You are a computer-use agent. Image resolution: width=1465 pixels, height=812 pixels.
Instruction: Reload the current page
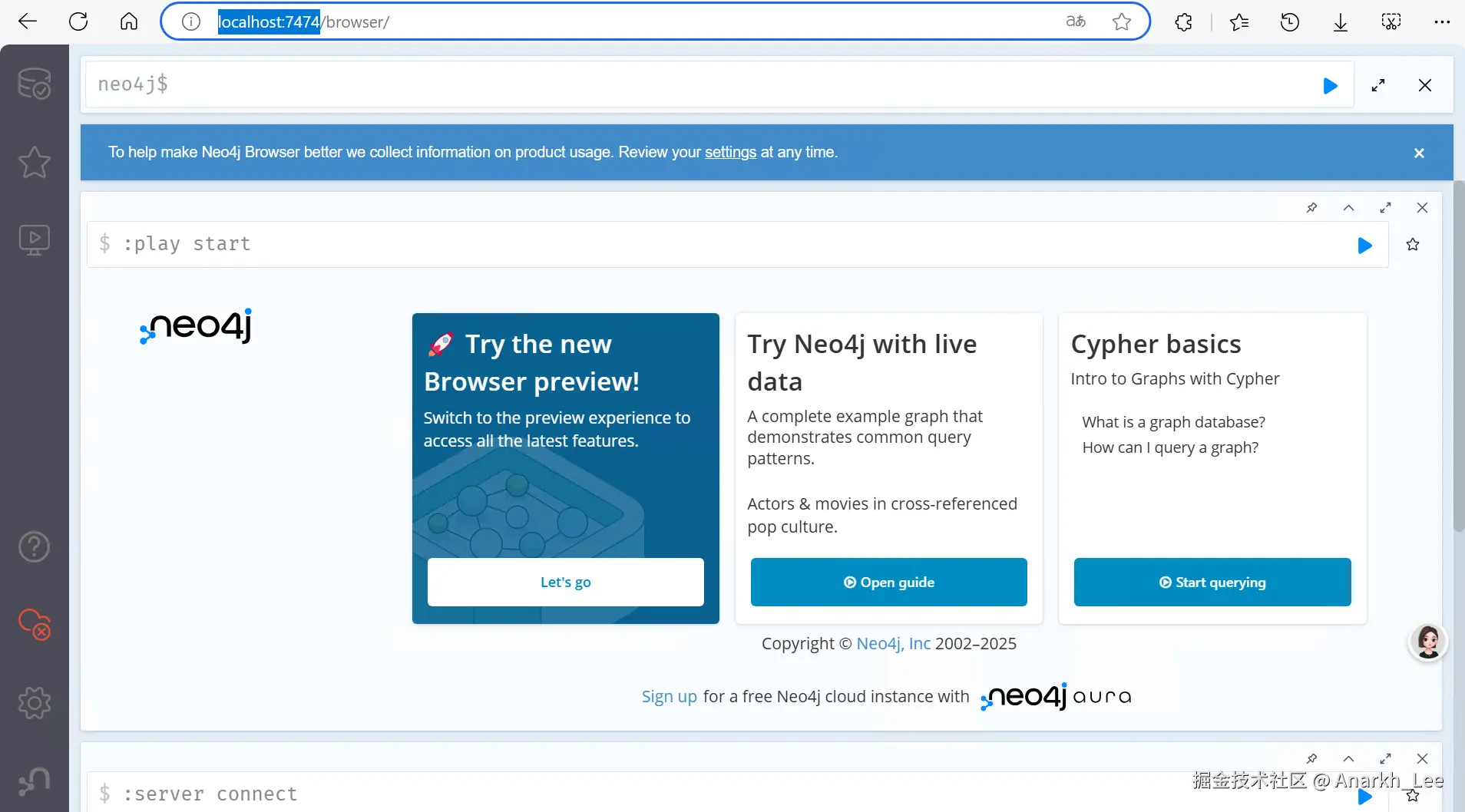click(78, 21)
